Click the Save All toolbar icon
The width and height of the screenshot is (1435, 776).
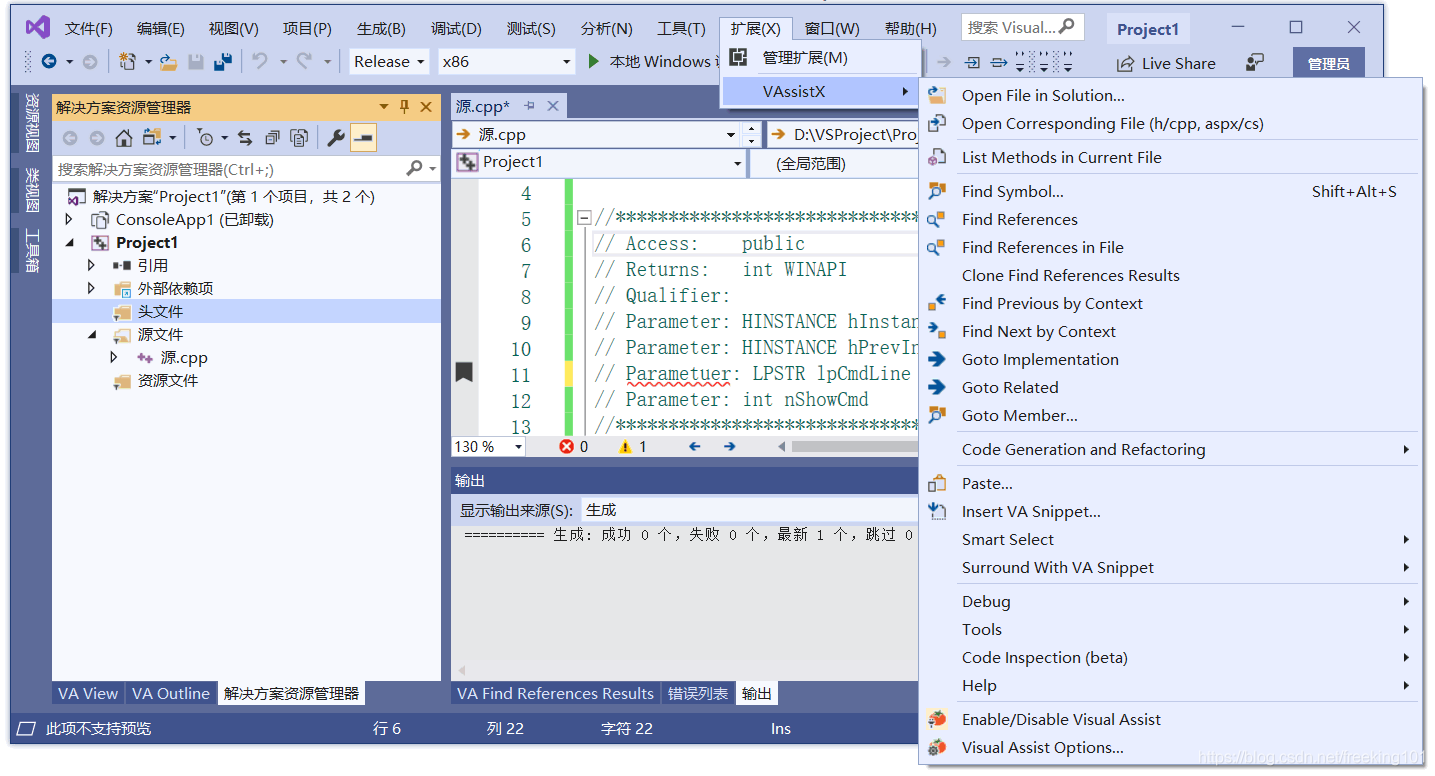coord(222,62)
